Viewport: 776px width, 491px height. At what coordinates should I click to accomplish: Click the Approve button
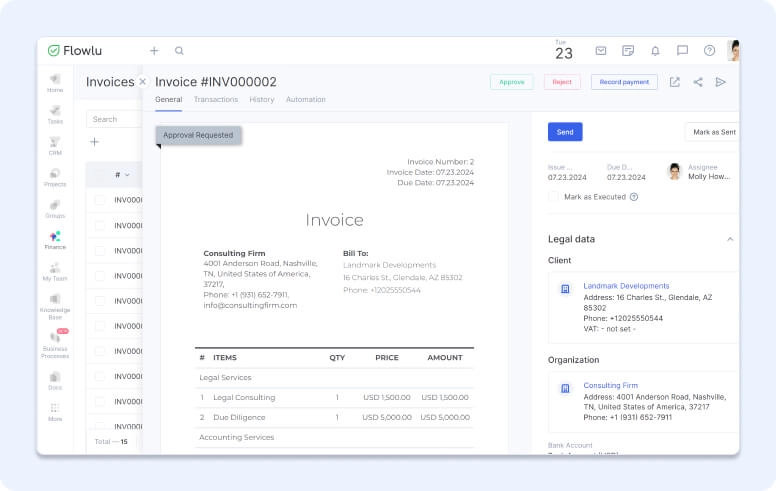(x=512, y=82)
